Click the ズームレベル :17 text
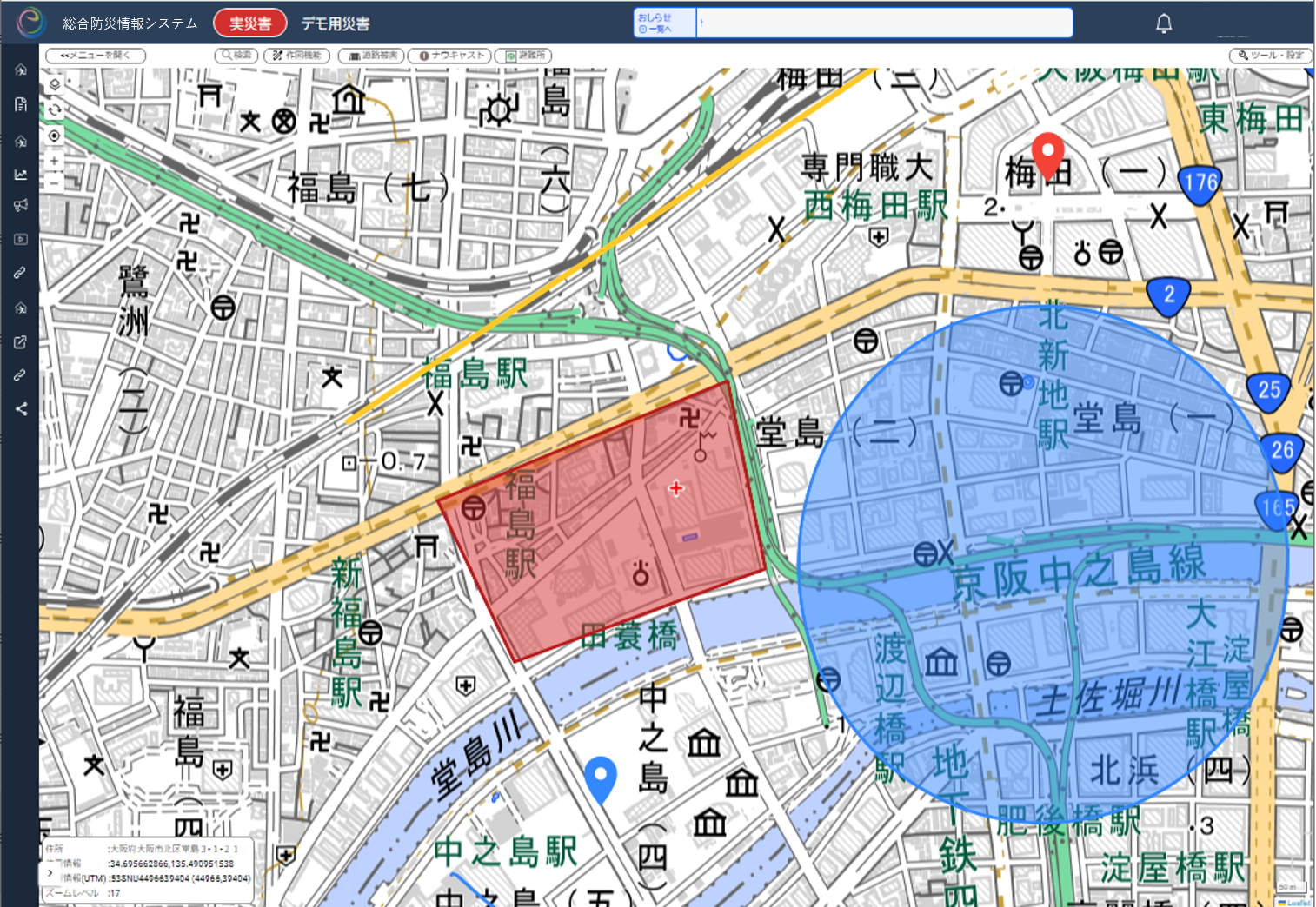Screen dimensions: 1316x907 pos(81,892)
